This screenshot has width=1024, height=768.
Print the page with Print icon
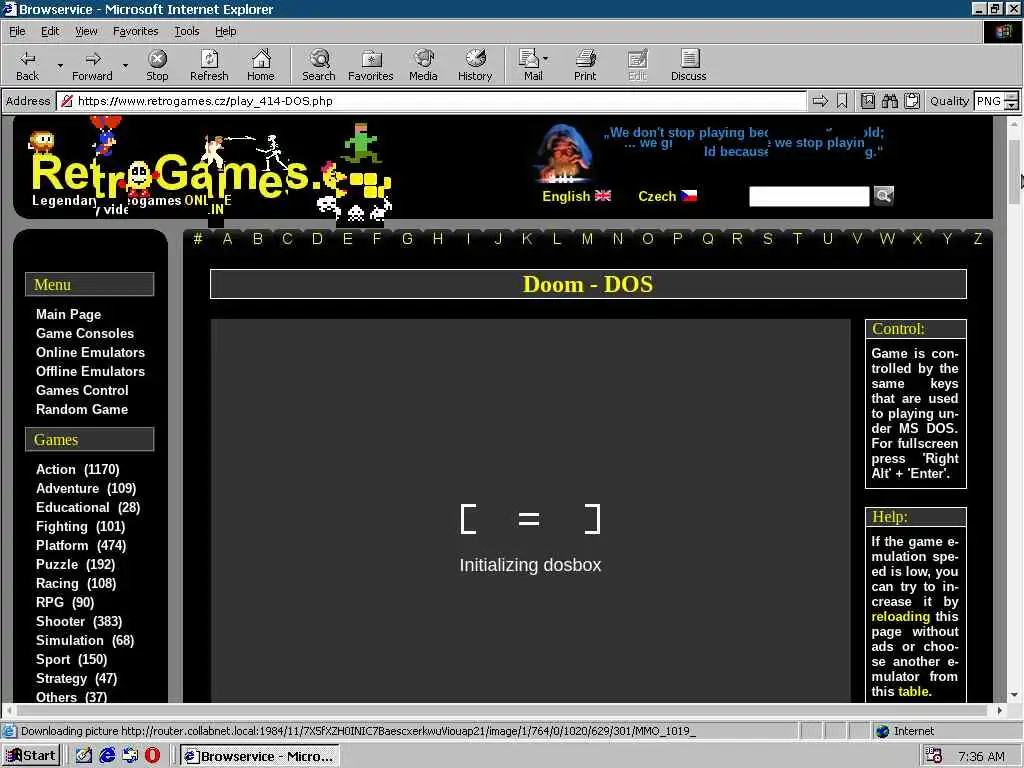coord(585,65)
